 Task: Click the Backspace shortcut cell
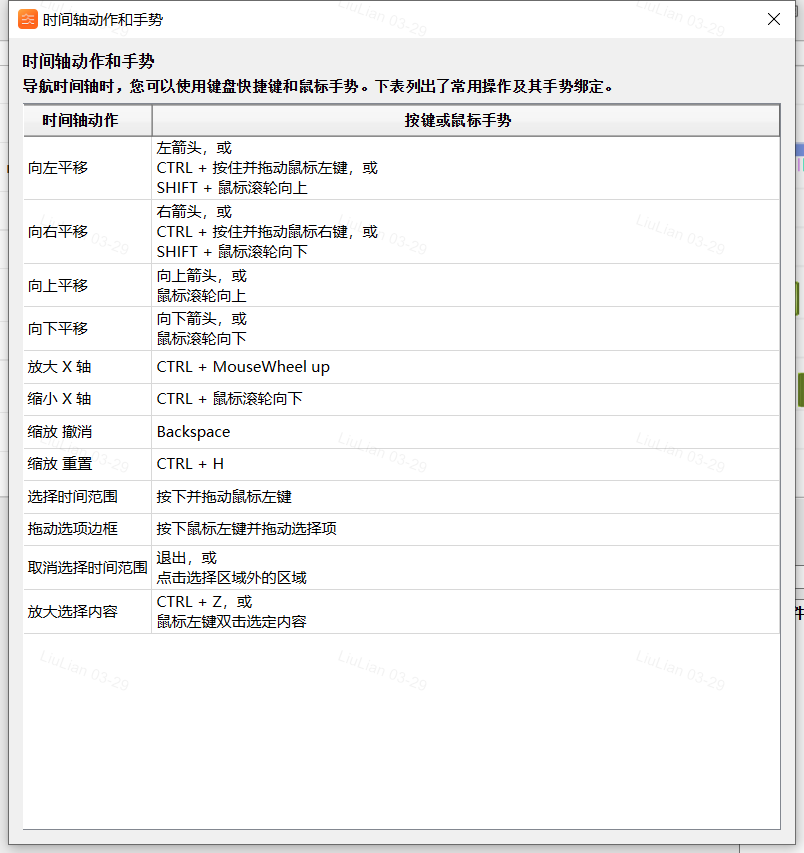pos(466,432)
